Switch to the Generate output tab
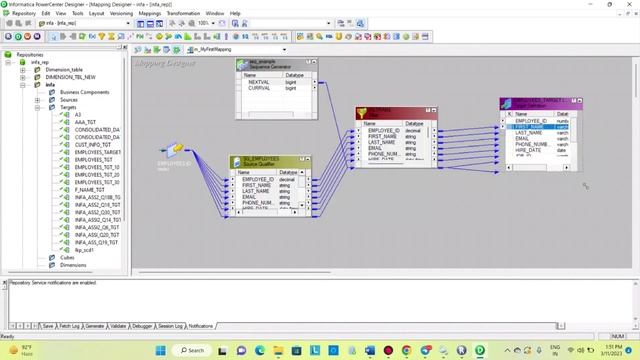Screen dimensions: 640x360 point(95,326)
